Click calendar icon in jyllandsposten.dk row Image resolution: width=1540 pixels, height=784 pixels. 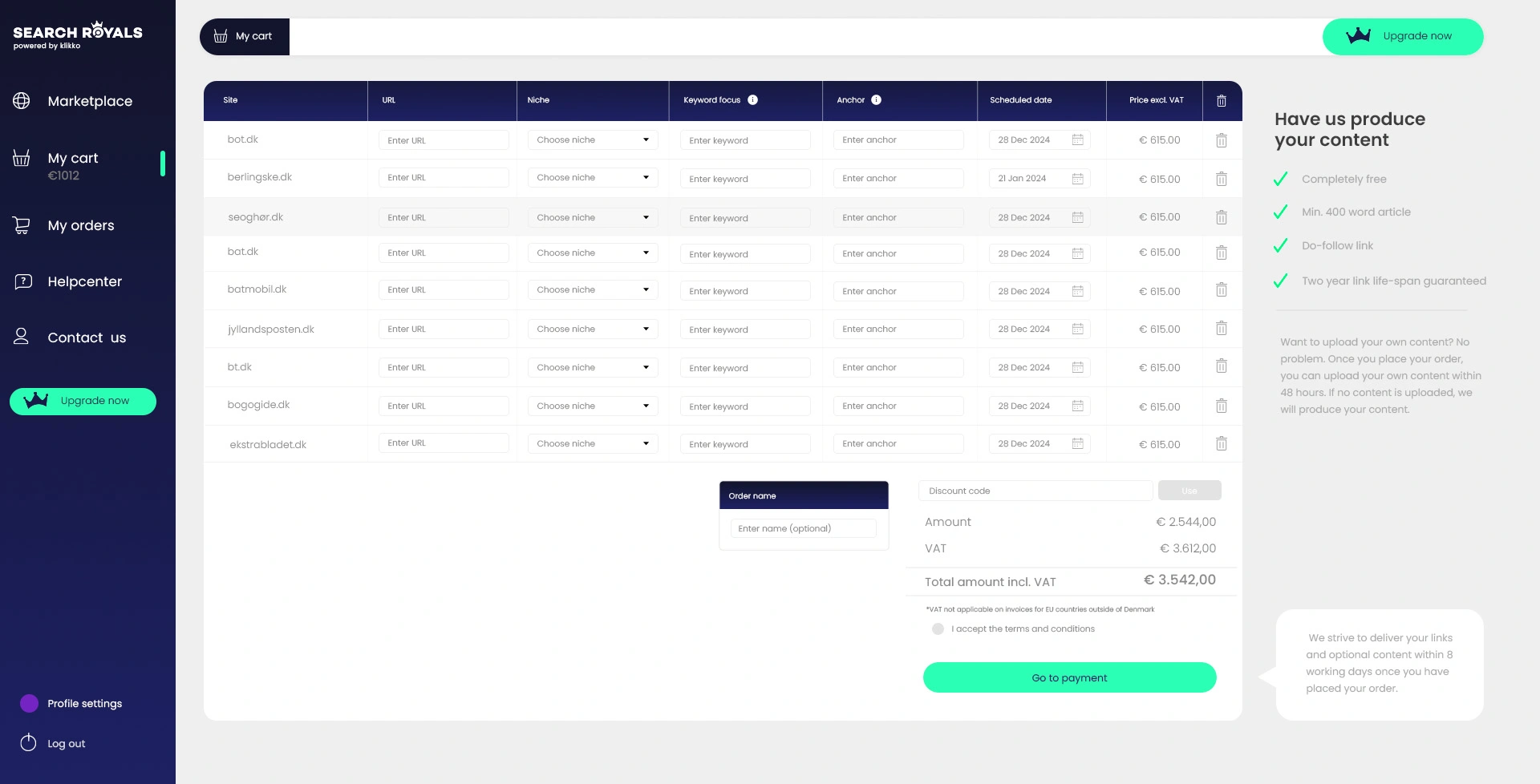point(1077,329)
